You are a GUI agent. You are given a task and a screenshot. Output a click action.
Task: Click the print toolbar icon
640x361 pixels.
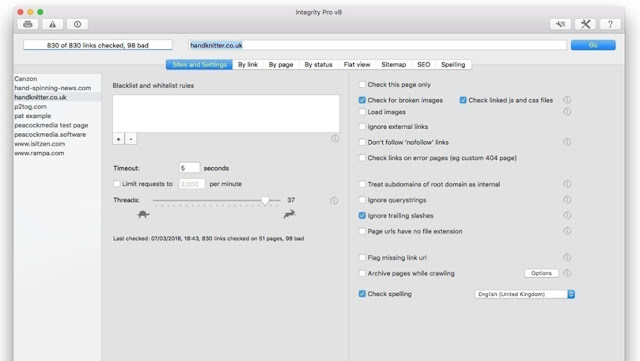click(x=28, y=24)
